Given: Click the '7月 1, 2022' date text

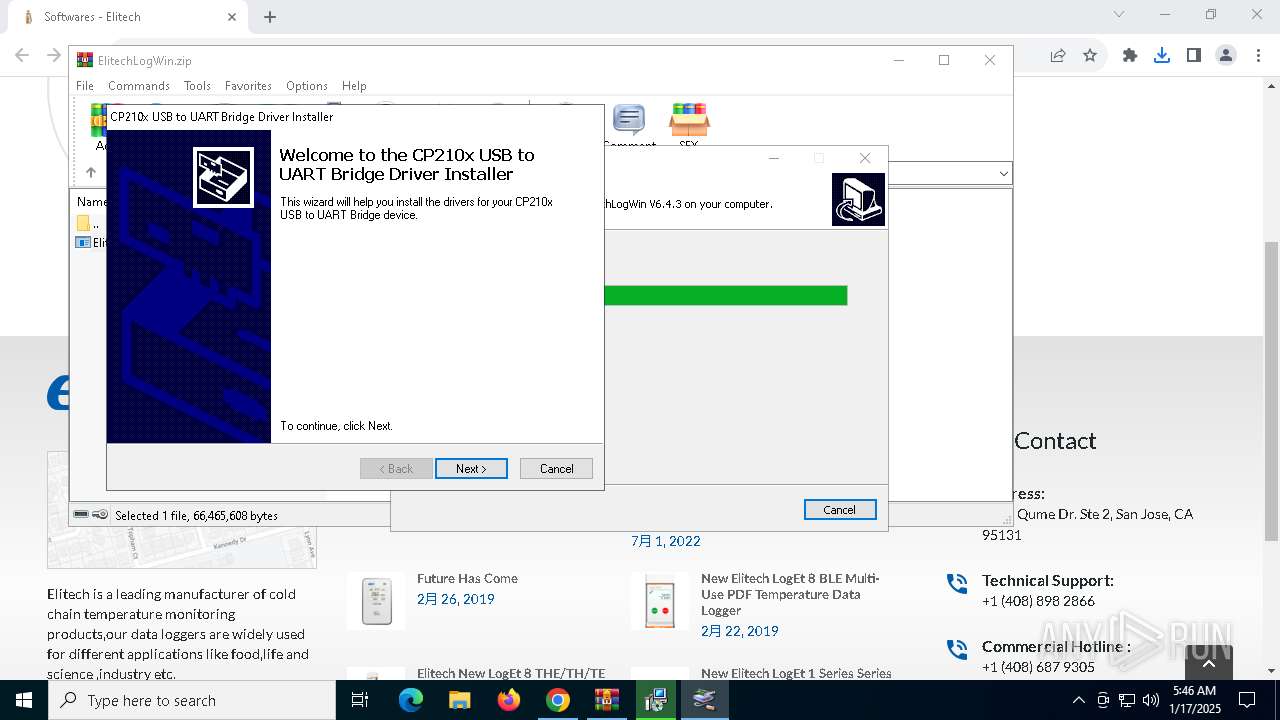Looking at the screenshot, I should coord(666,541).
